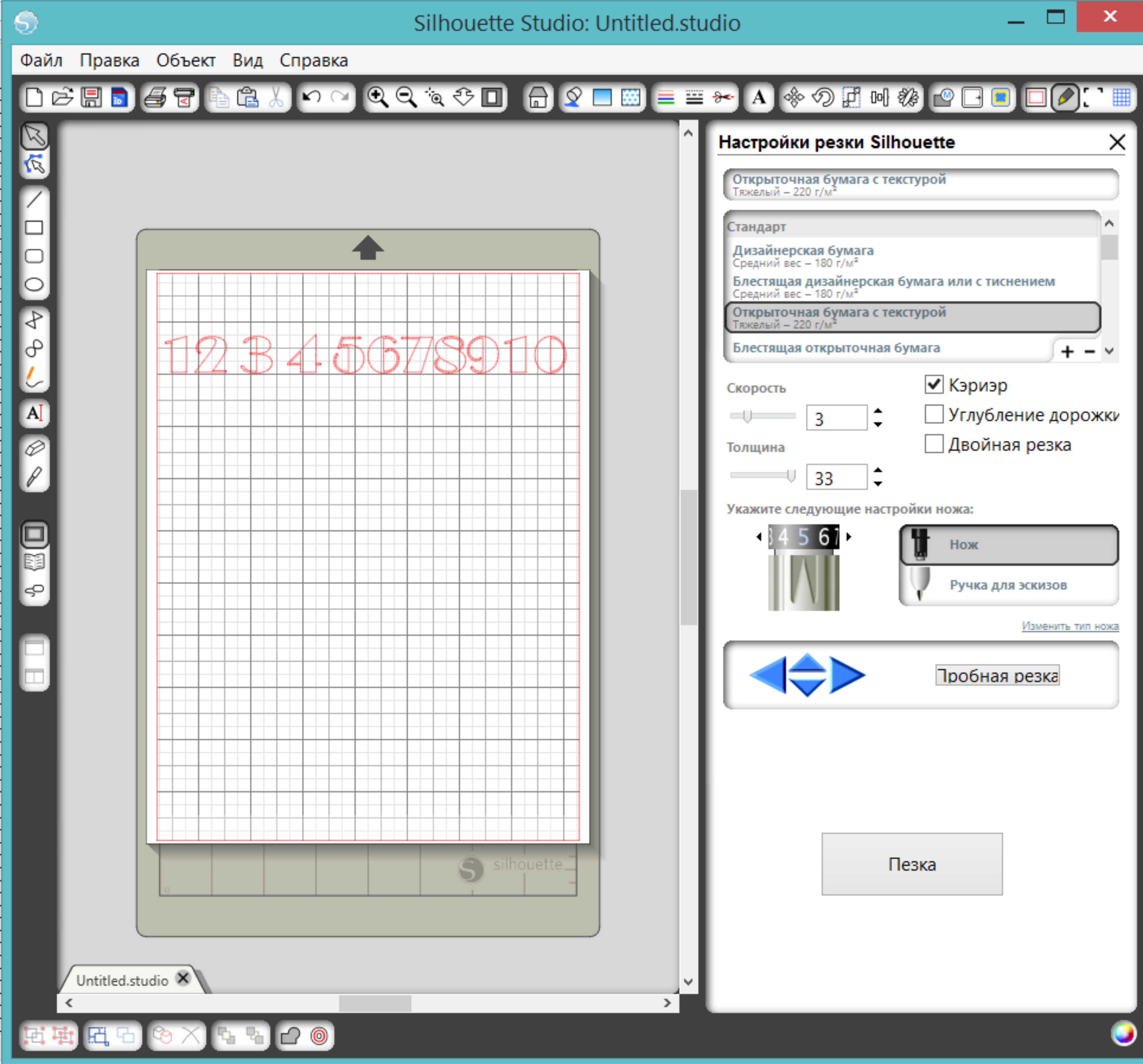
Task: Create a new document from toolbar
Action: pyautogui.click(x=34, y=97)
